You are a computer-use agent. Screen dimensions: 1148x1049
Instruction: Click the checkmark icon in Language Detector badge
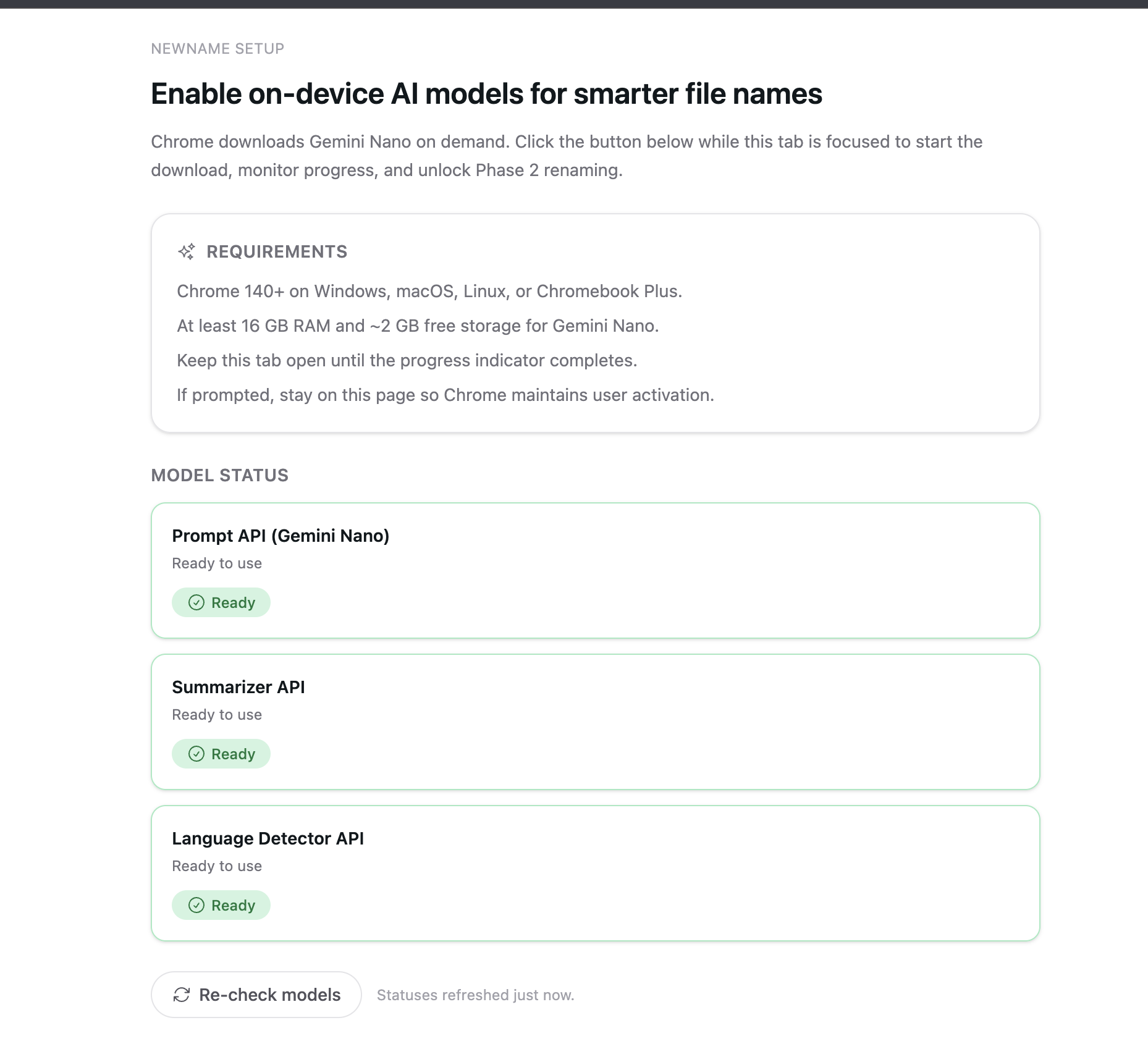[196, 905]
